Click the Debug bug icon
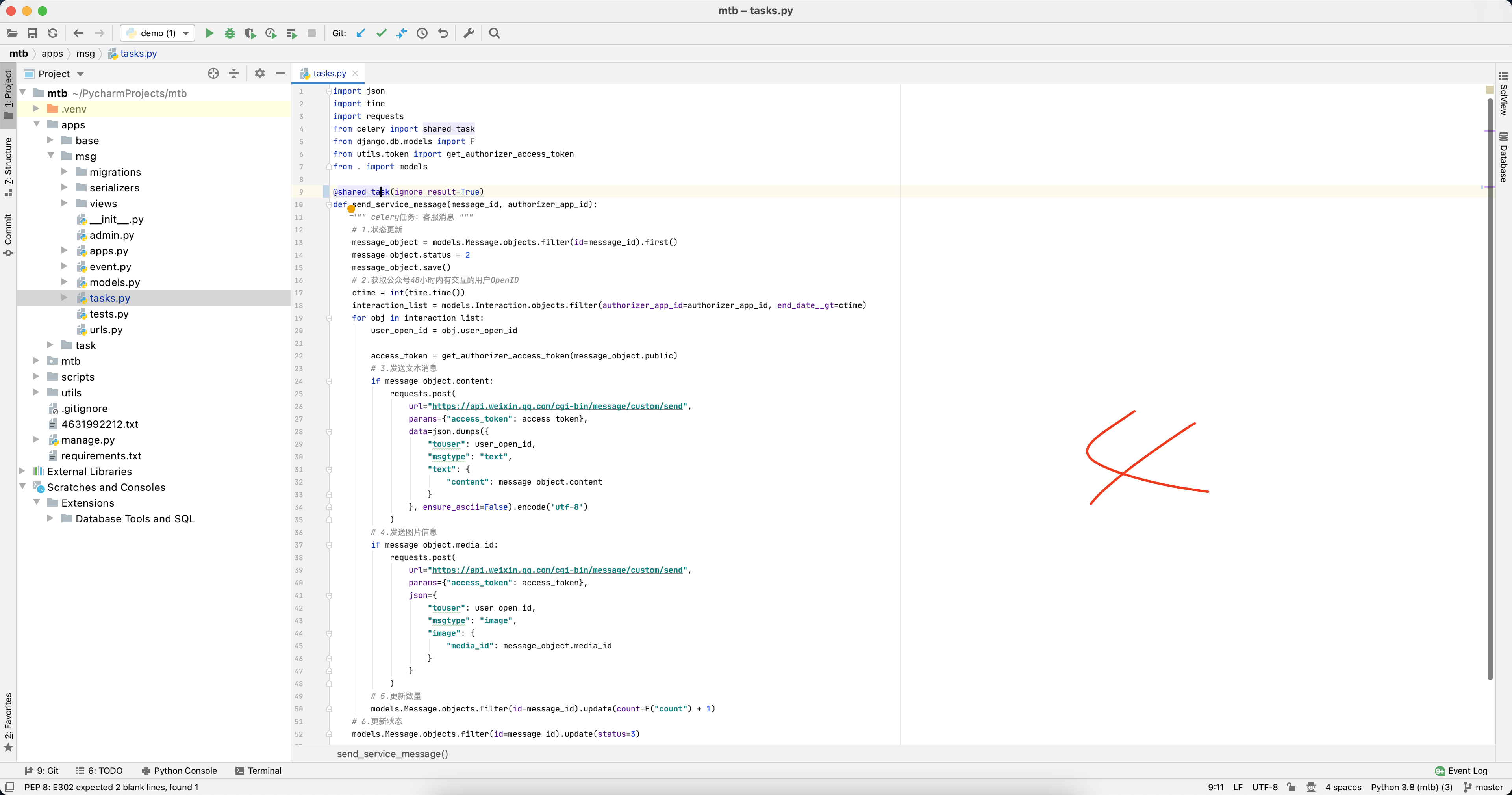The image size is (1512, 795). [230, 33]
